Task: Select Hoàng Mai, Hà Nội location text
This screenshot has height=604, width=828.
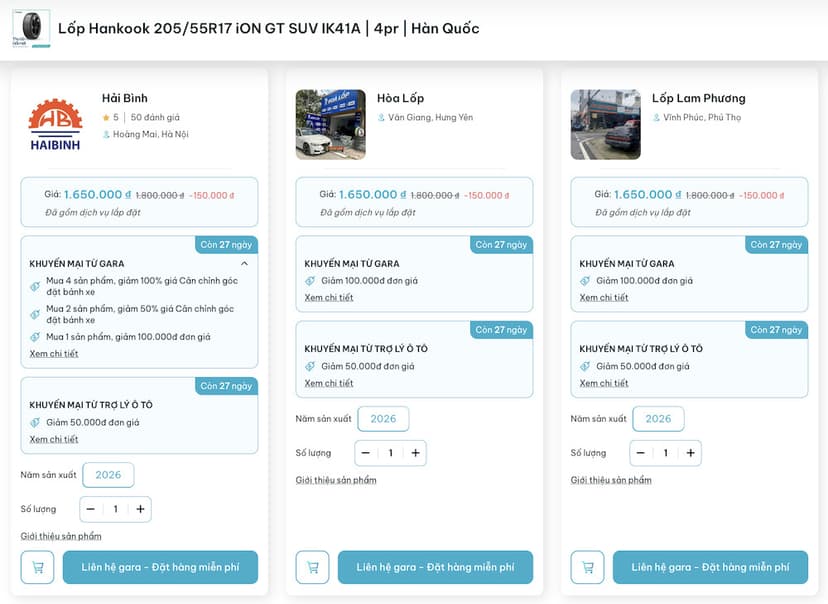Action: pyautogui.click(x=150, y=134)
